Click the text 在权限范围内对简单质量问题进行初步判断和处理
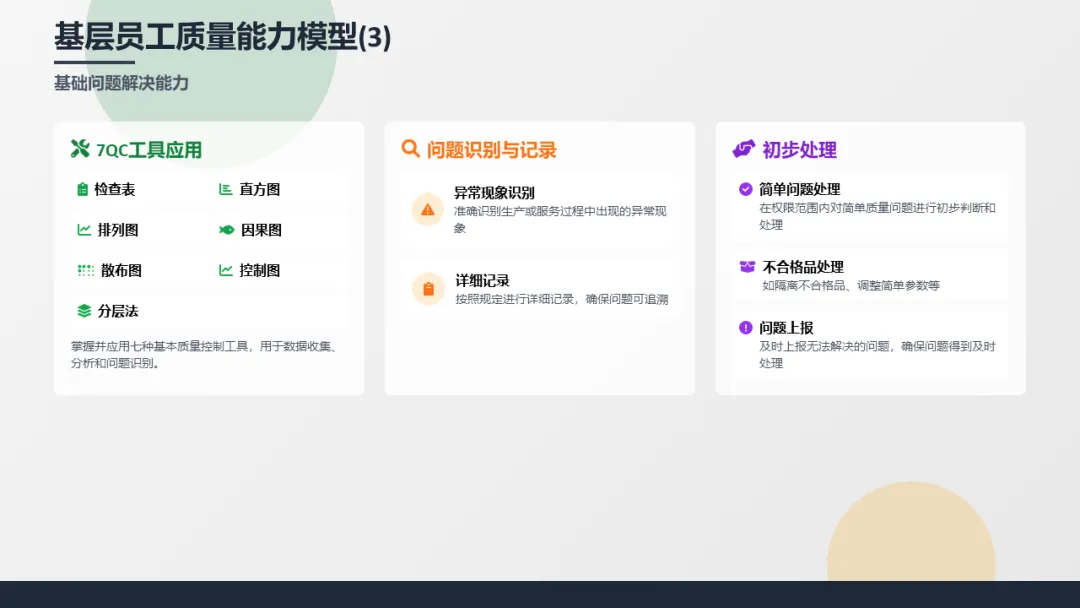Viewport: 1080px width, 608px height. 877,216
